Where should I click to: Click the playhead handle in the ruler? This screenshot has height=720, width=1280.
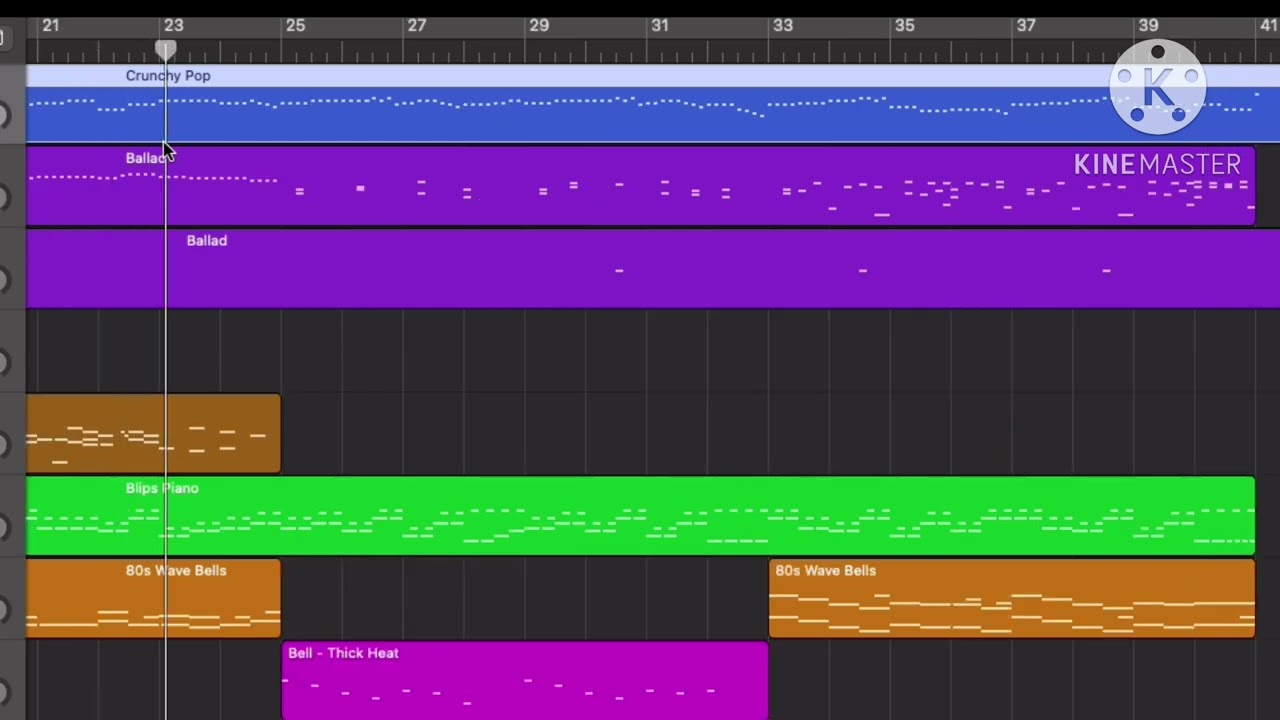tap(166, 50)
